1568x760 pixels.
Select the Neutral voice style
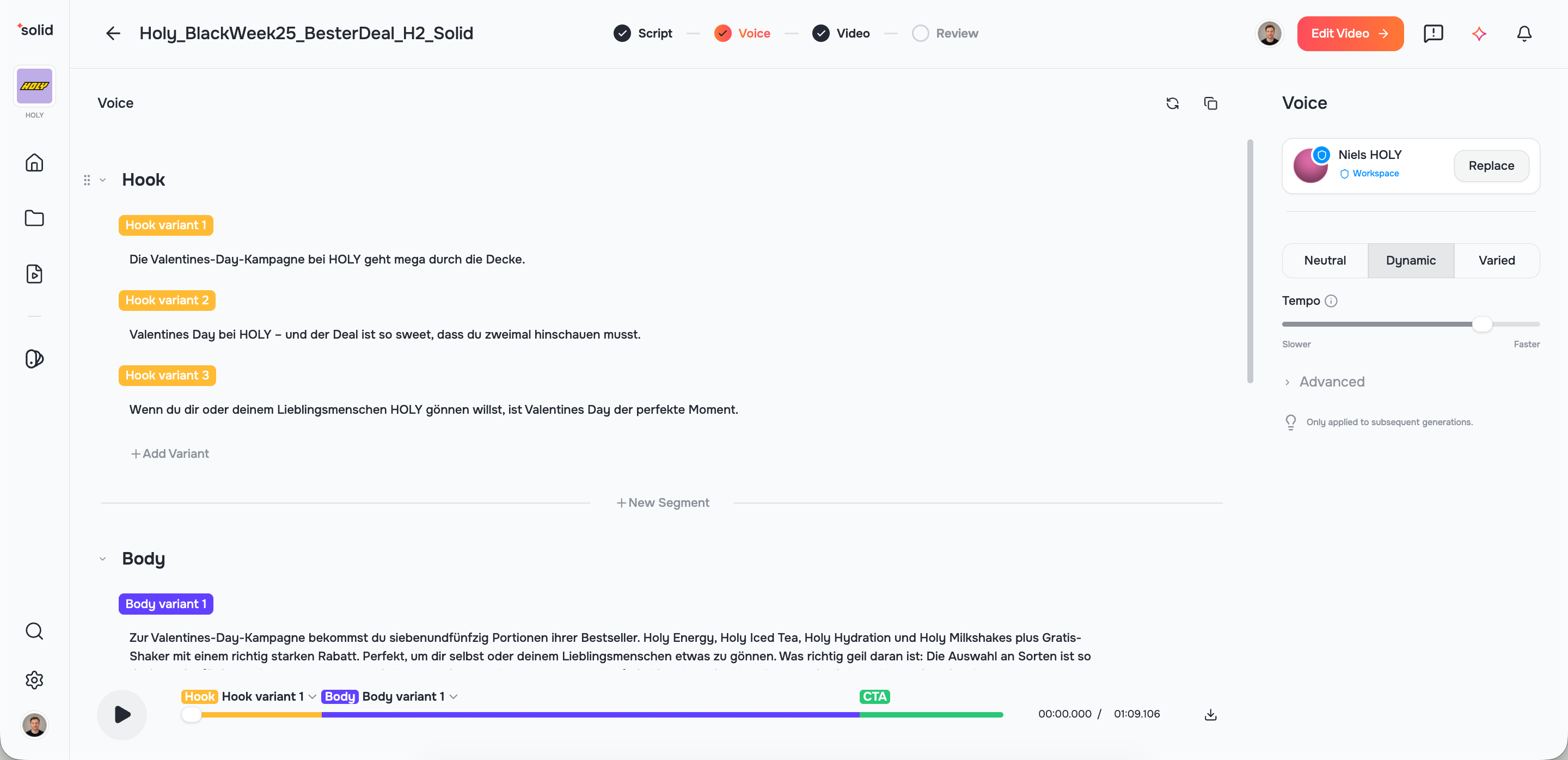click(x=1325, y=260)
